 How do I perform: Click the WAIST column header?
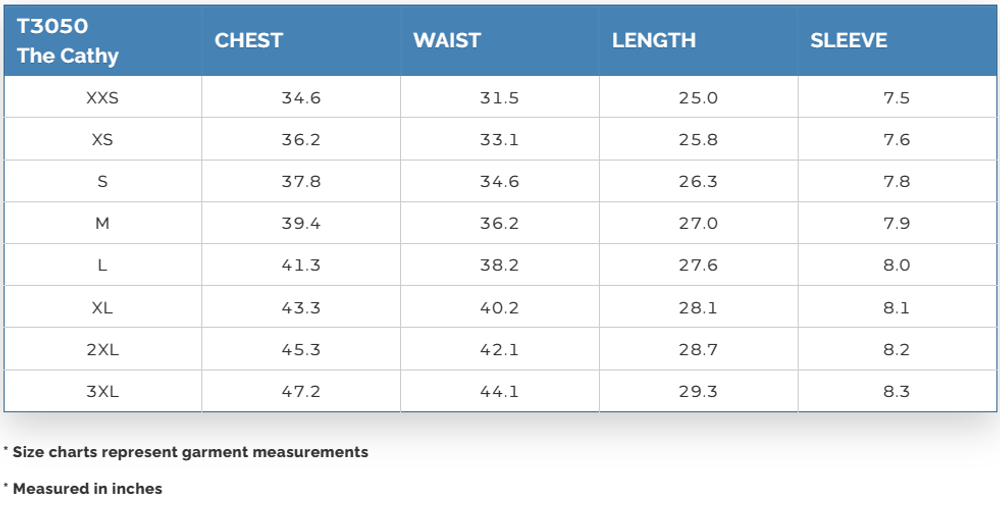(x=447, y=41)
